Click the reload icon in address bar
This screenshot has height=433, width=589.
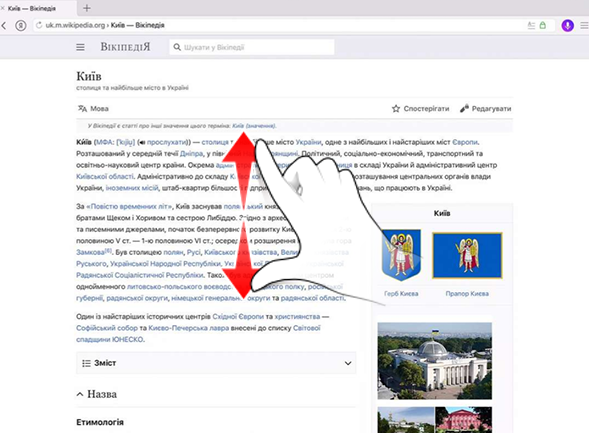(39, 25)
